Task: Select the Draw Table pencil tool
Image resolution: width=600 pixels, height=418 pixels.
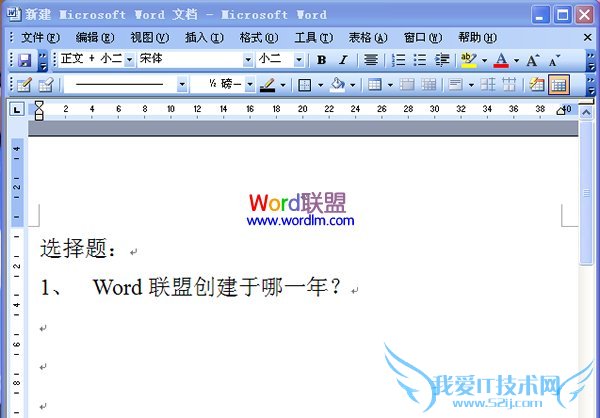Action: point(24,85)
